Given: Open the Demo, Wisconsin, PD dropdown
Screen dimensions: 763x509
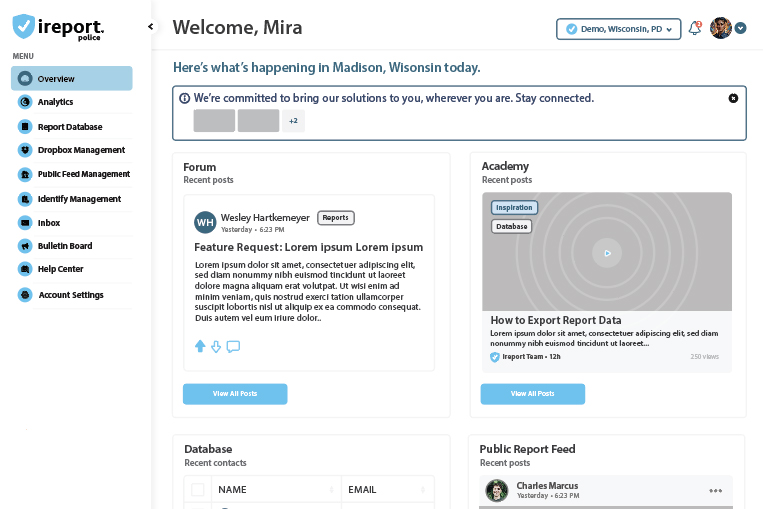Looking at the screenshot, I should [618, 29].
